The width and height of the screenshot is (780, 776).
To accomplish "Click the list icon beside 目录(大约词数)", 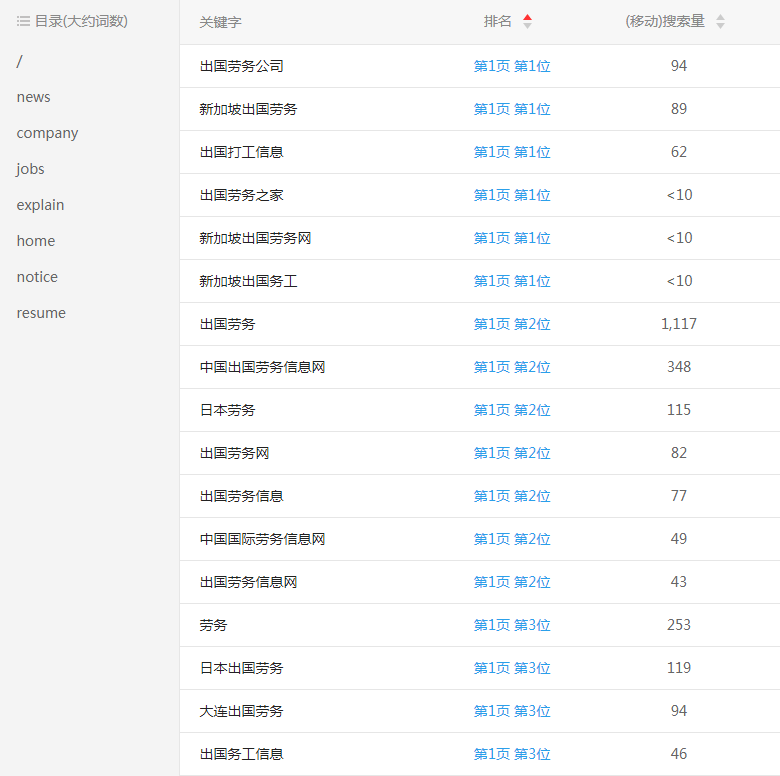I will tap(23, 21).
